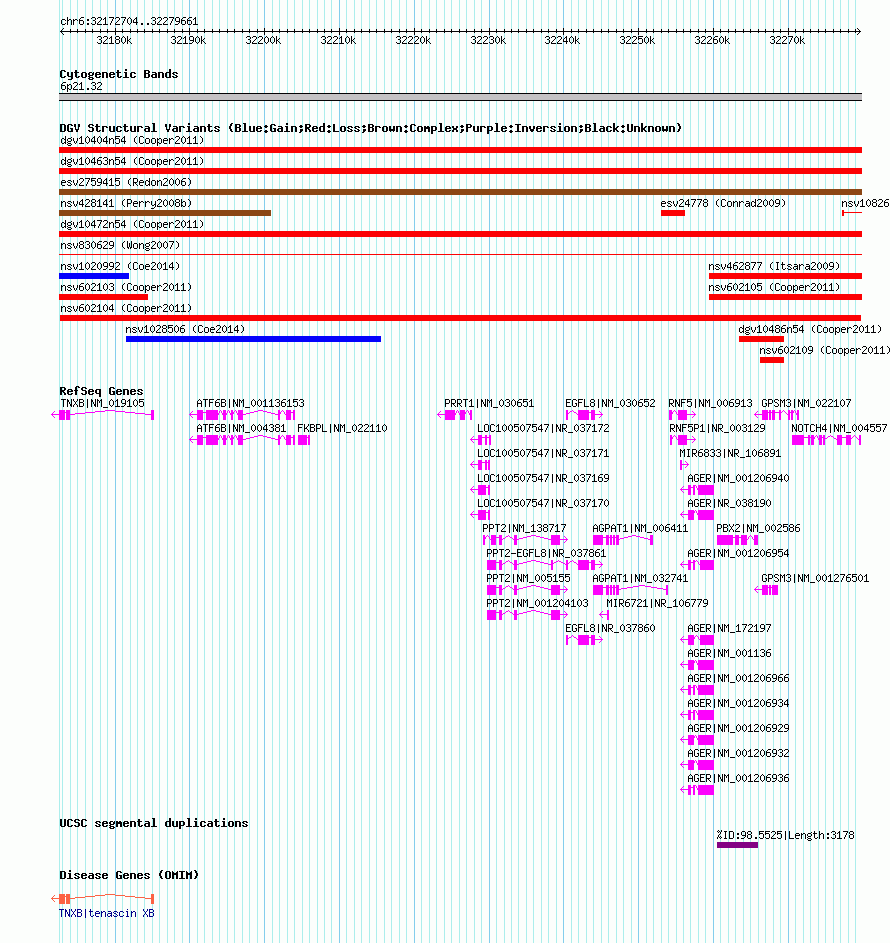This screenshot has height=943, width=890.
Task: Open the AGER|NM_001206954 gene label
Action: (738, 553)
